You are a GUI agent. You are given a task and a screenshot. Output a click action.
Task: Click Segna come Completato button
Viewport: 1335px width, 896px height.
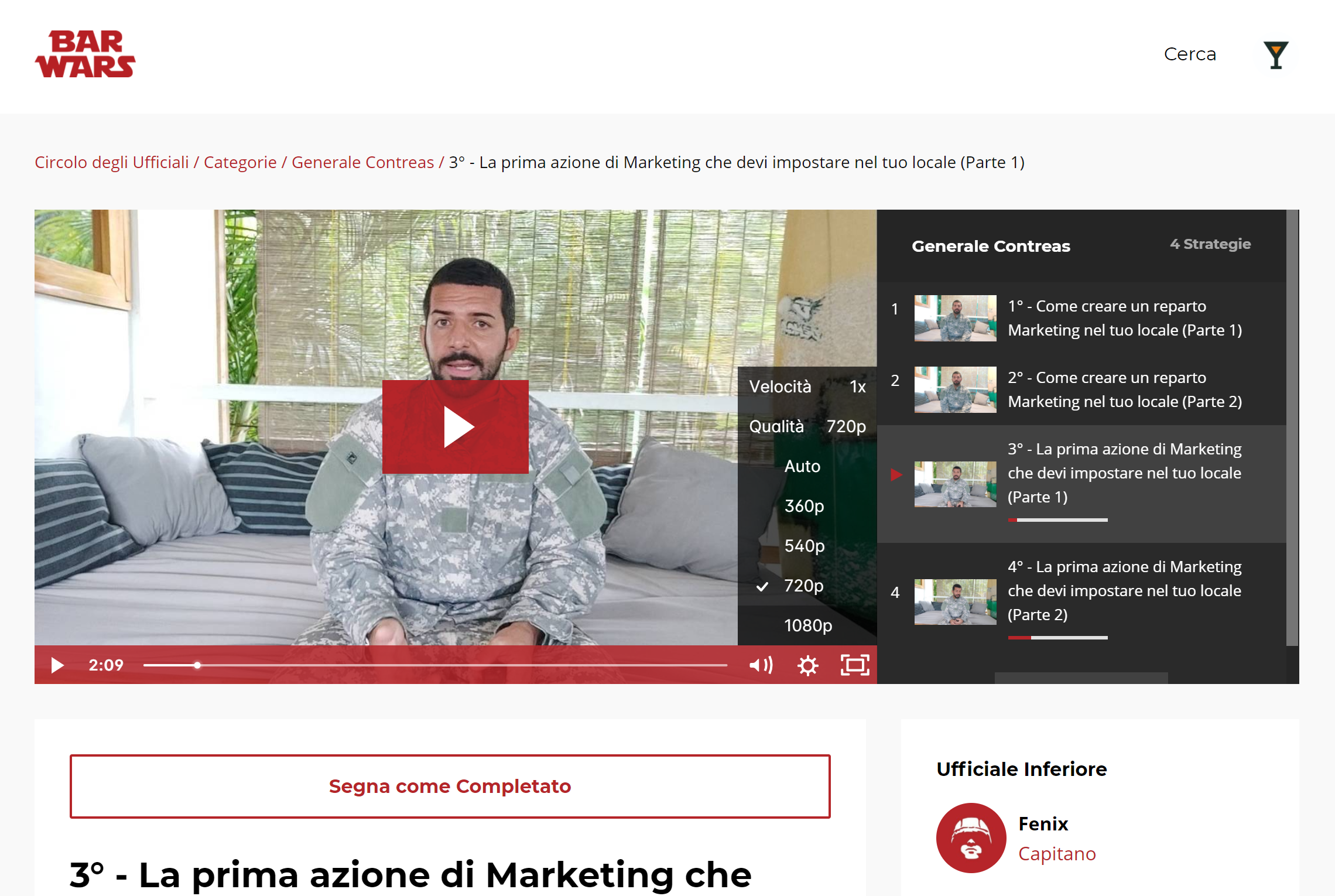pyautogui.click(x=450, y=786)
